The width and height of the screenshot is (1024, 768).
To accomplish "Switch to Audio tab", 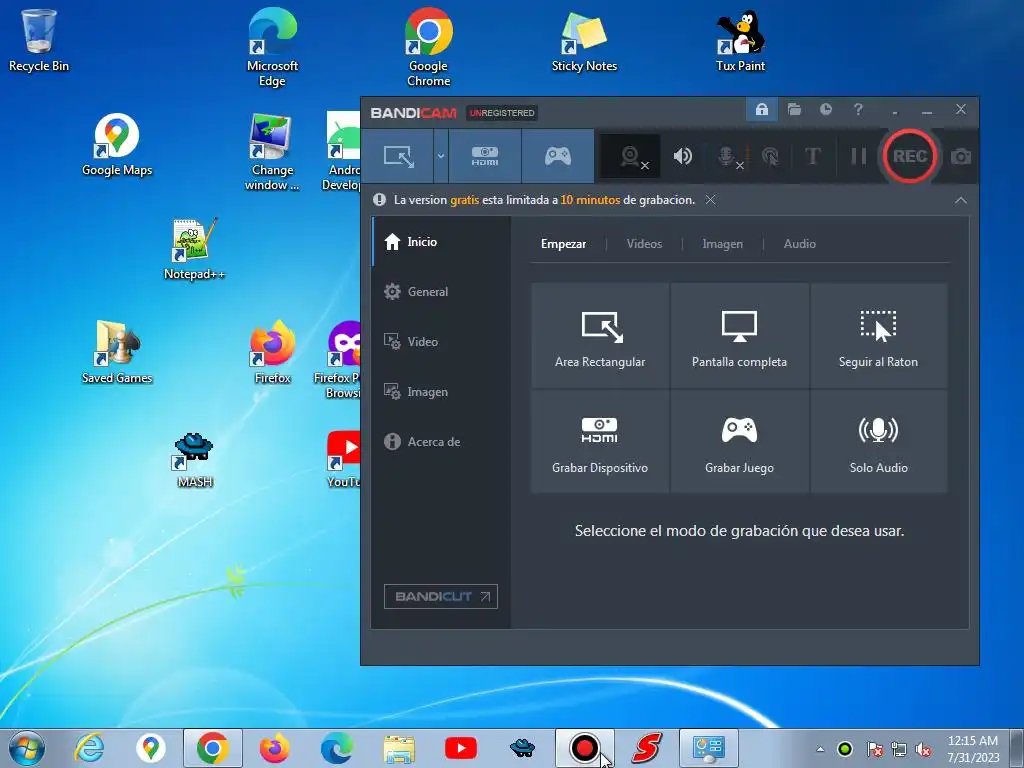I will [799, 244].
